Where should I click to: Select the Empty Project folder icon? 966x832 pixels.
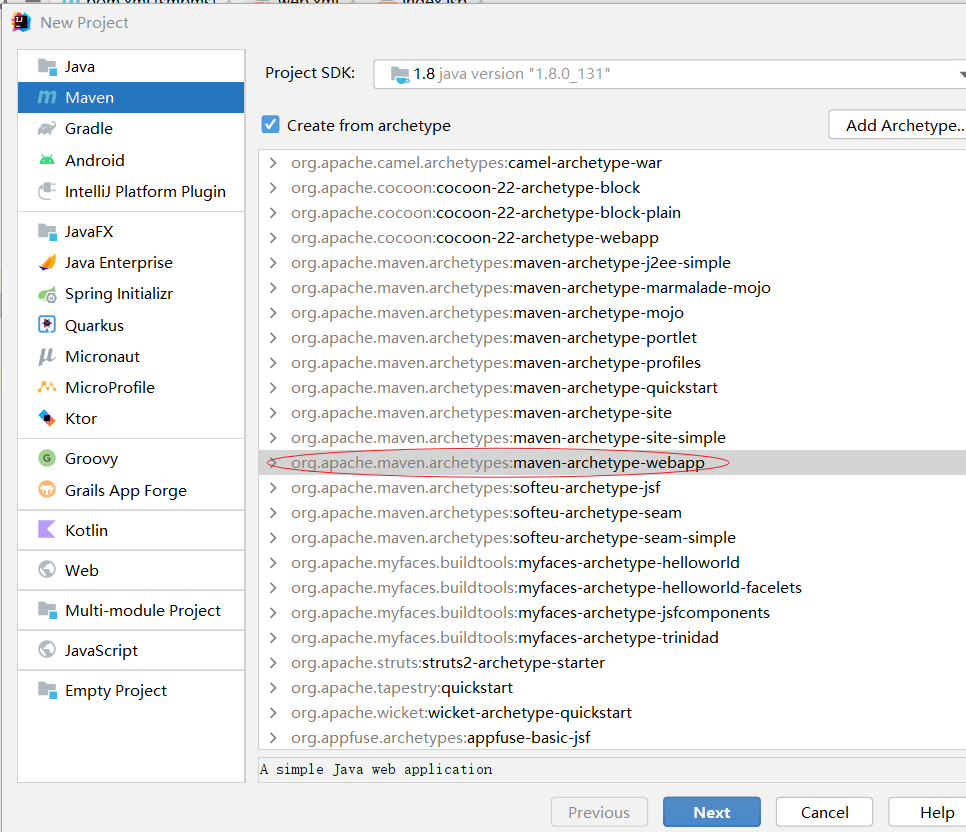(x=47, y=690)
